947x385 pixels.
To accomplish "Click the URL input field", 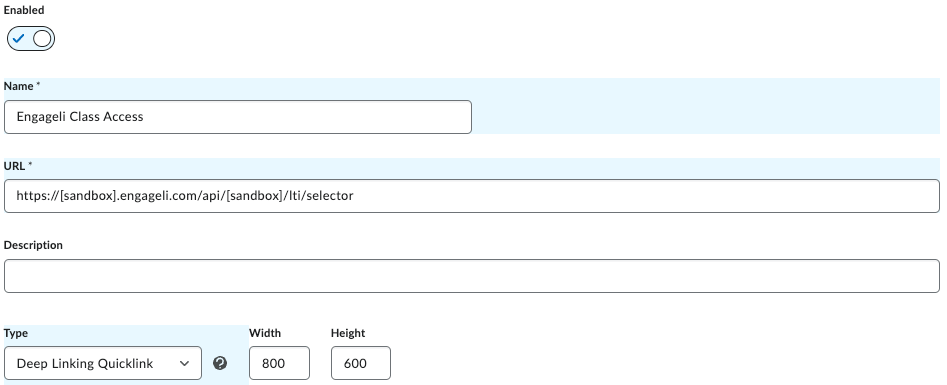I will pos(472,196).
